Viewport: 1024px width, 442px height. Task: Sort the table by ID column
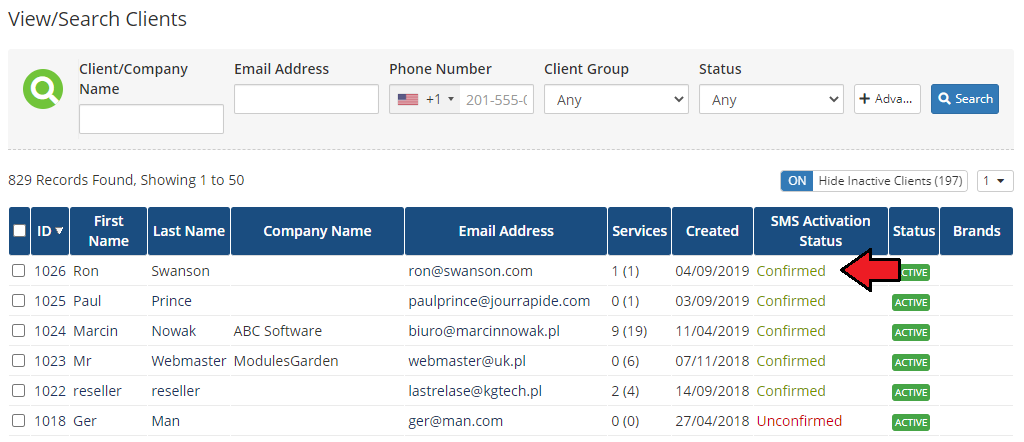[x=50, y=230]
